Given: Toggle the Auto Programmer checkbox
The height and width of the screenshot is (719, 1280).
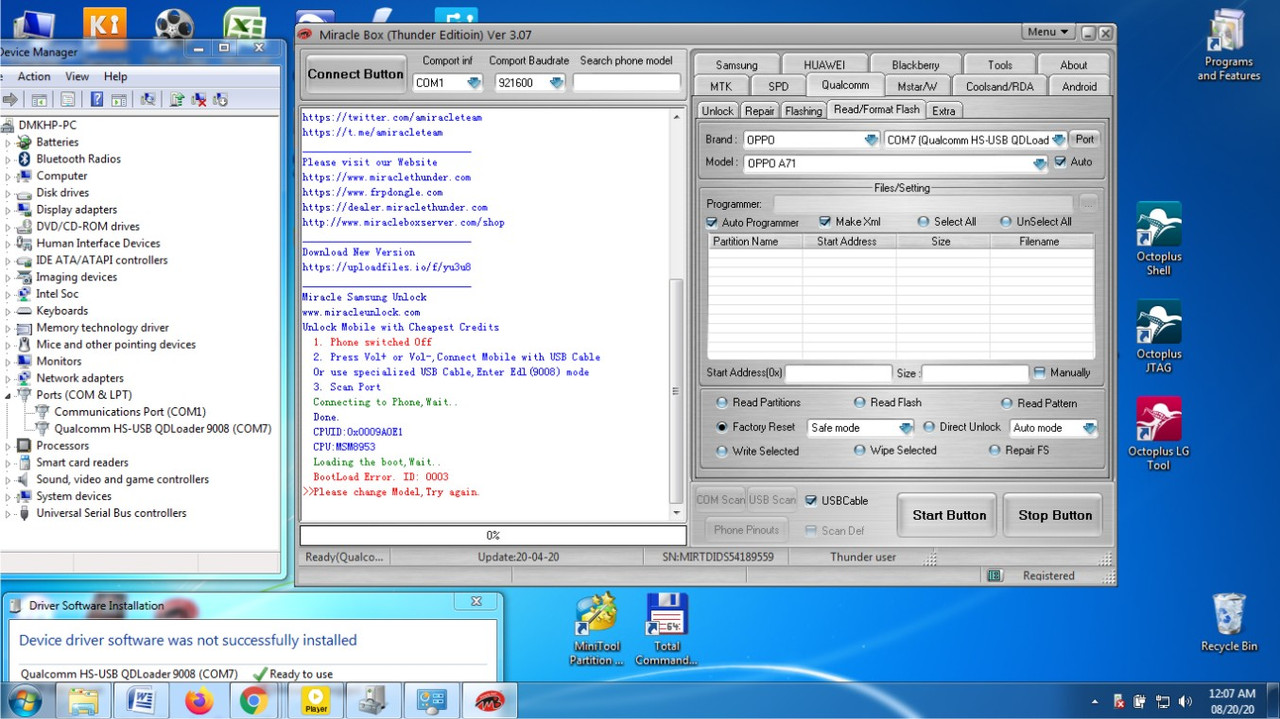Looking at the screenshot, I should [712, 222].
